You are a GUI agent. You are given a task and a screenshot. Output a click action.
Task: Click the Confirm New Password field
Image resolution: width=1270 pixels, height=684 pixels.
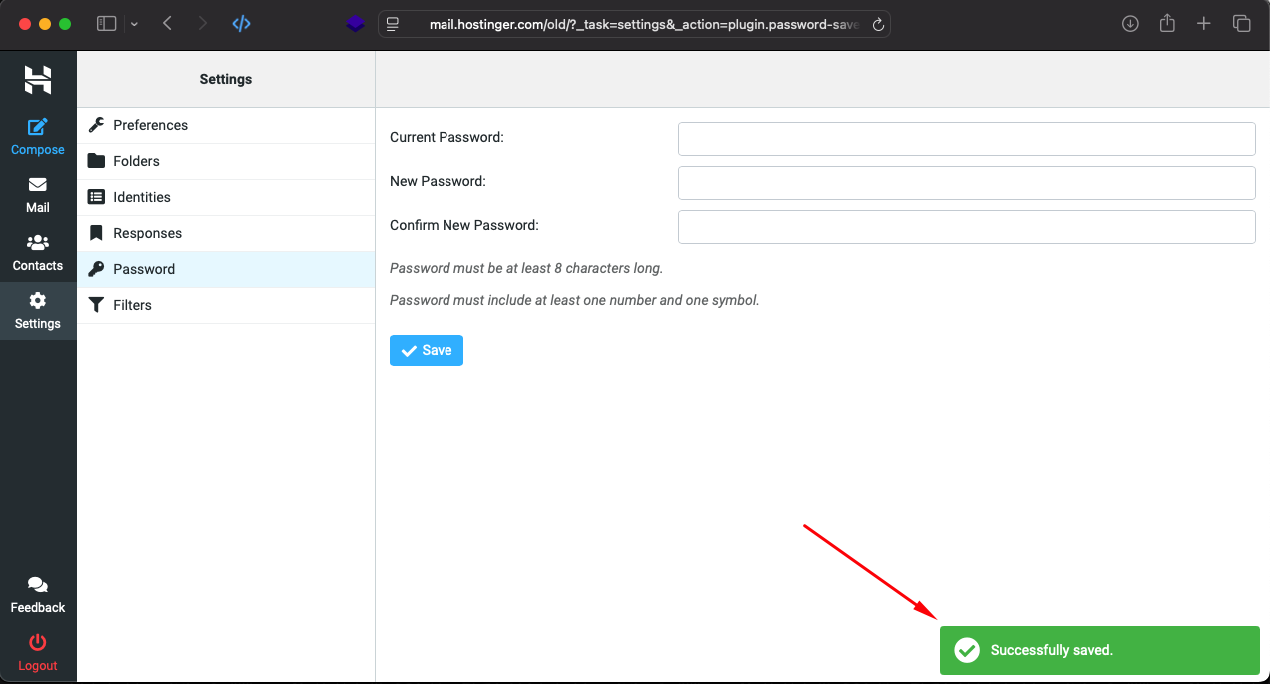(x=966, y=227)
